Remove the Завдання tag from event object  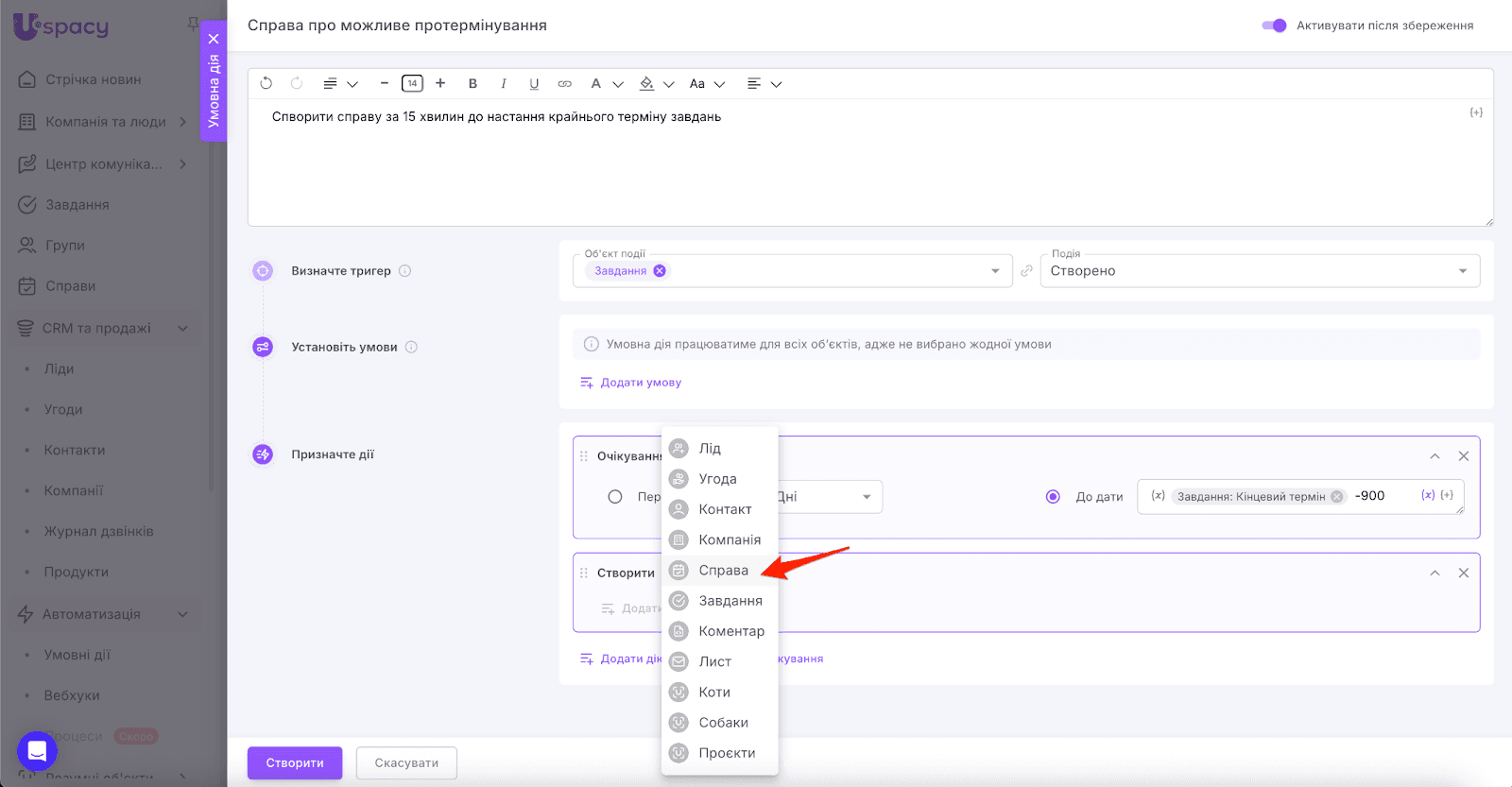pos(660,271)
